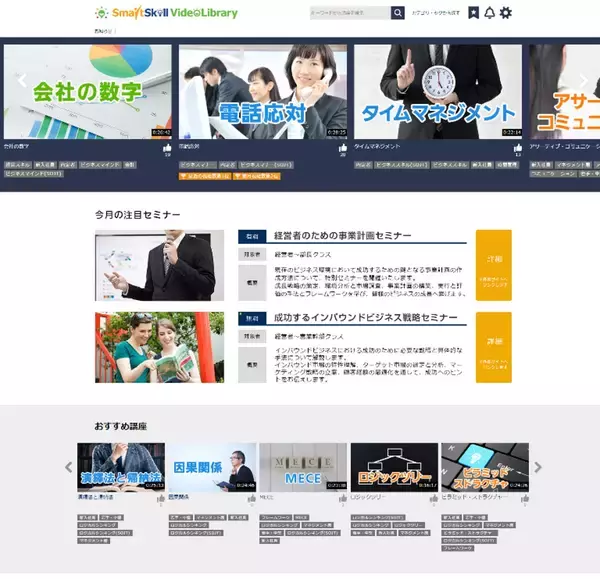Click the ピラミッド・ストラクチャー title below its thumbnail

point(474,497)
